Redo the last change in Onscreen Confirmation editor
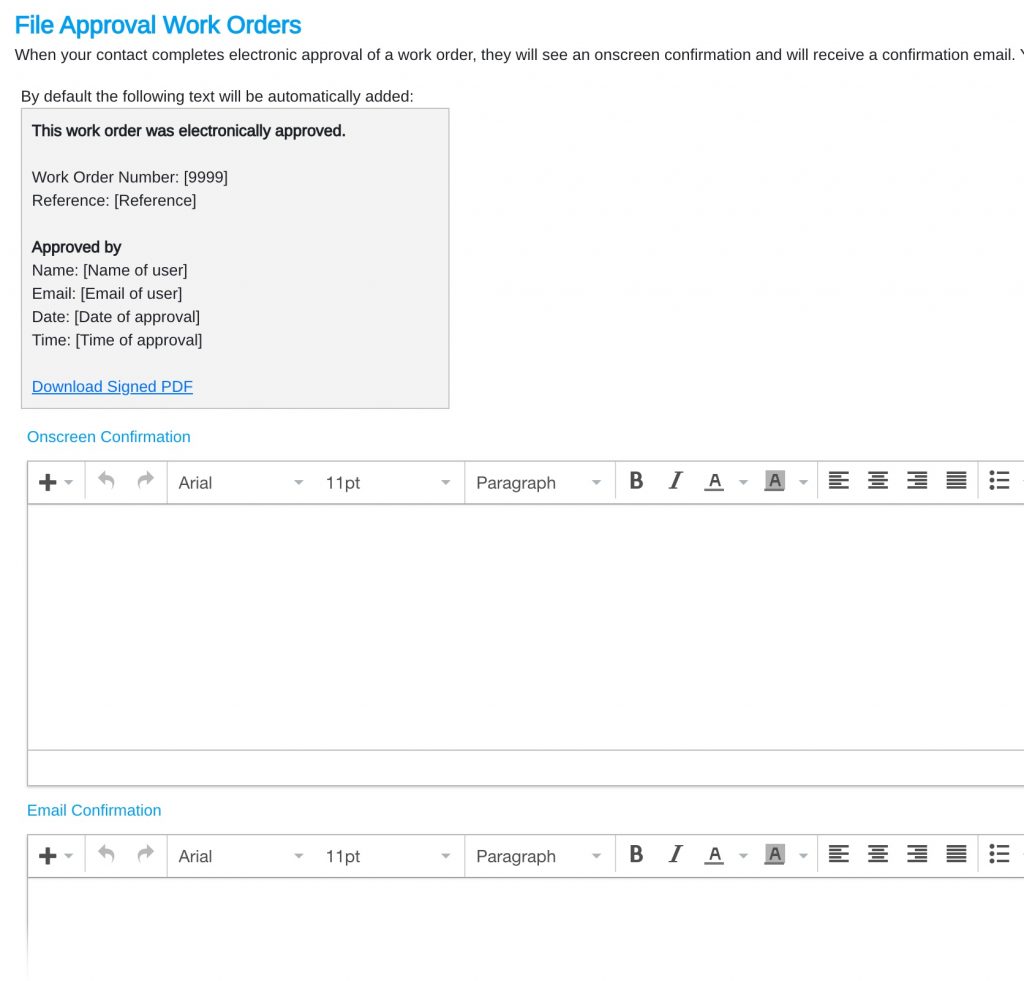This screenshot has height=981, width=1024. coord(143,481)
